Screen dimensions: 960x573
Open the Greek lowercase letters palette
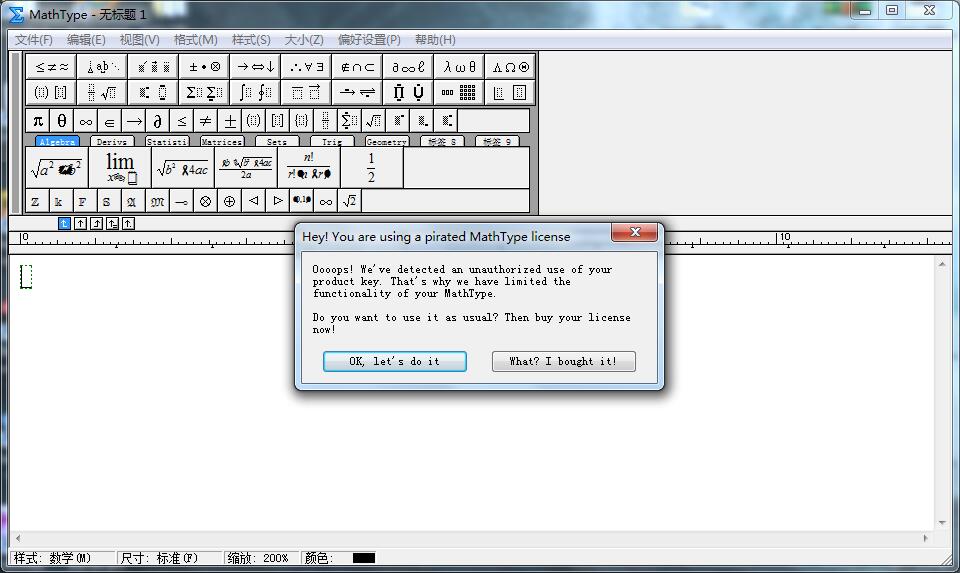click(x=460, y=67)
